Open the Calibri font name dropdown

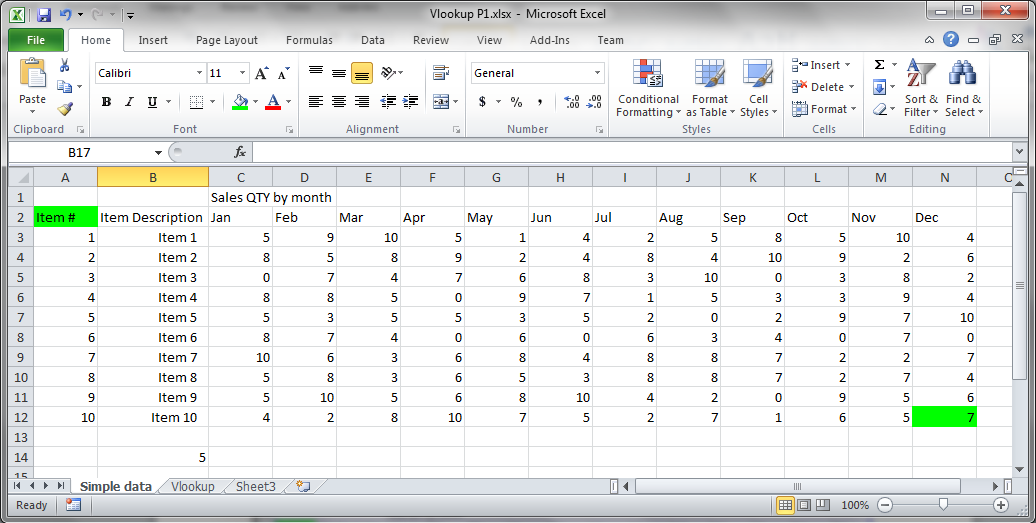pyautogui.click(x=198, y=73)
